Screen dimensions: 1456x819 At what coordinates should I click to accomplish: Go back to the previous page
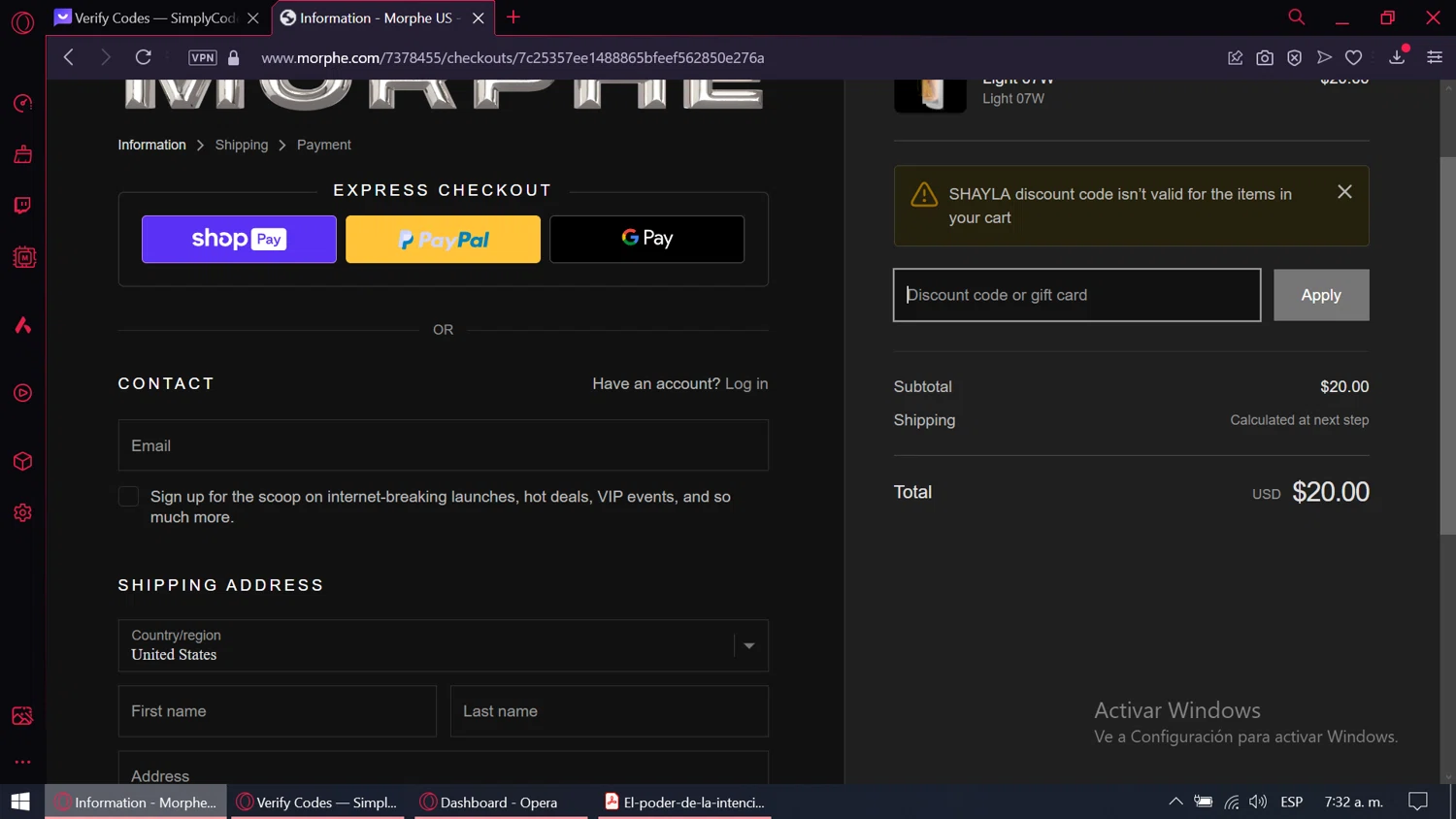[69, 57]
